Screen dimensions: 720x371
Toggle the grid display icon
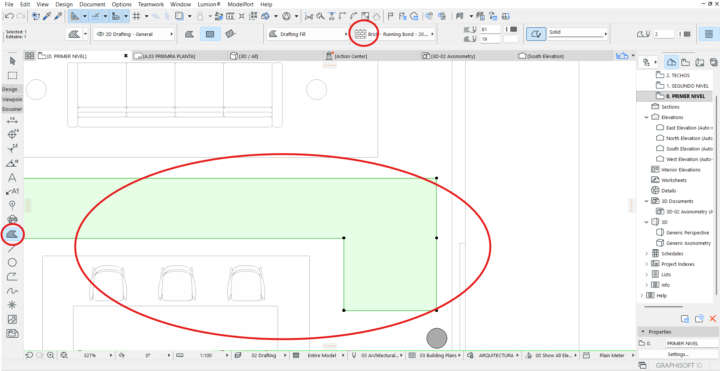point(136,16)
